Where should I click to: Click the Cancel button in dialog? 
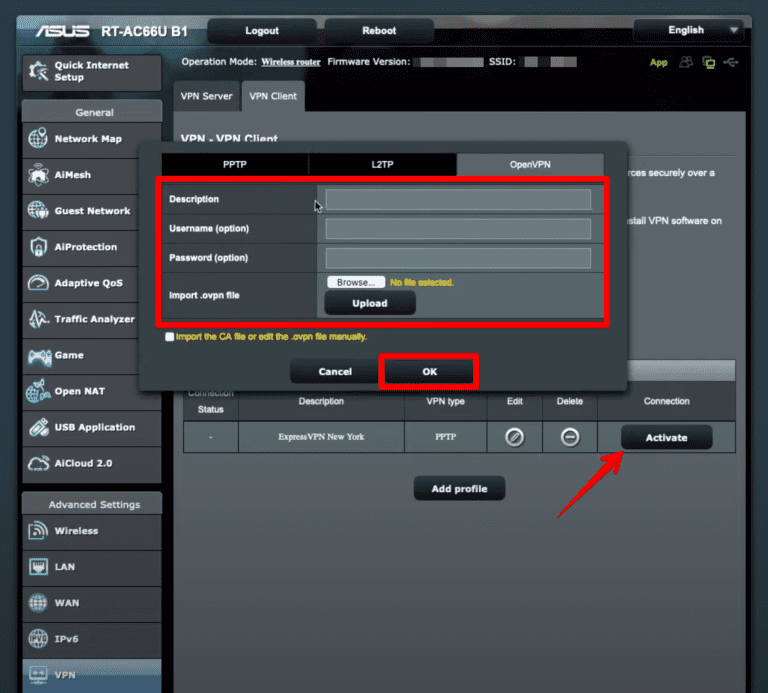[x=335, y=371]
